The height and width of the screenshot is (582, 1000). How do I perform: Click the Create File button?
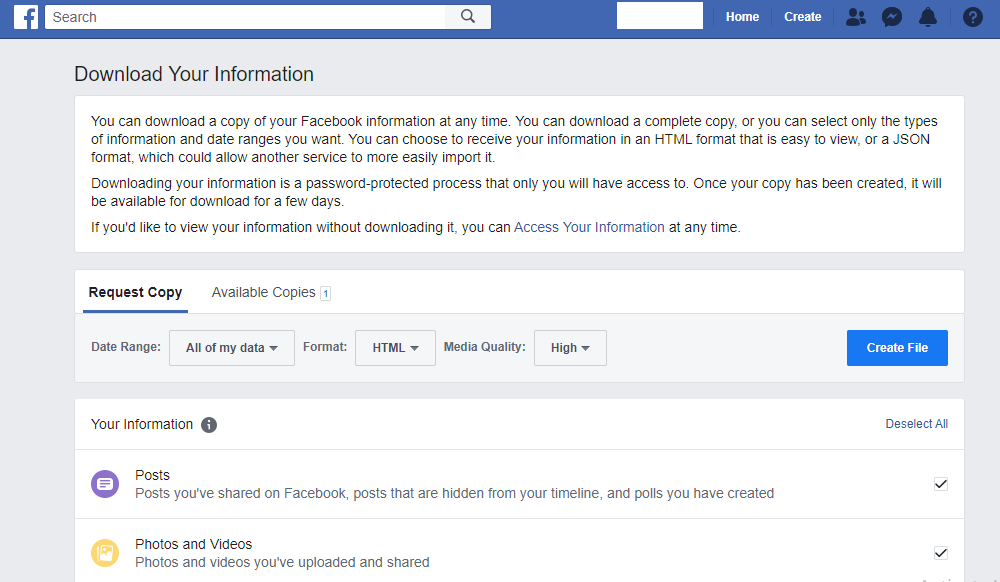click(897, 348)
